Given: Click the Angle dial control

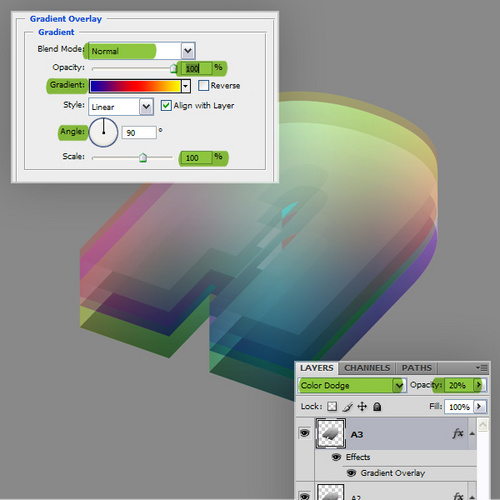Looking at the screenshot, I should tap(103, 132).
